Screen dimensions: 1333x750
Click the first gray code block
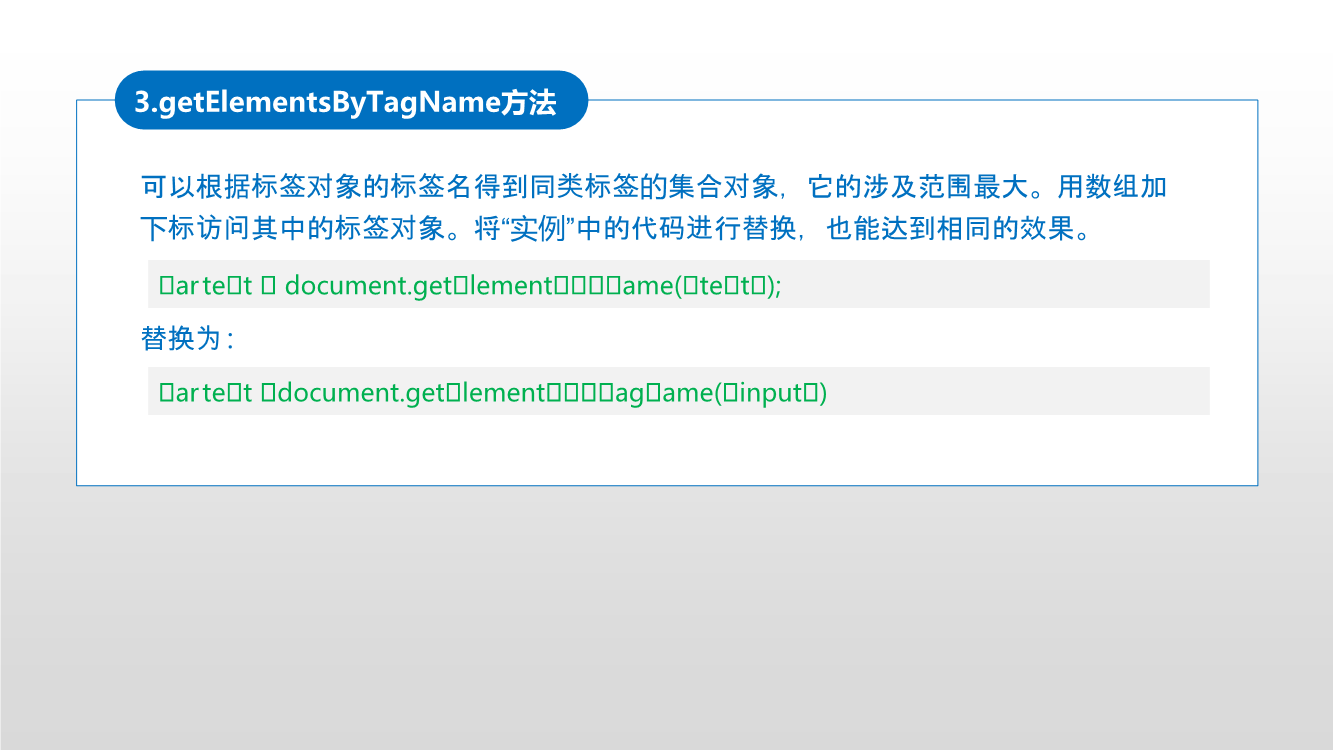click(x=679, y=284)
